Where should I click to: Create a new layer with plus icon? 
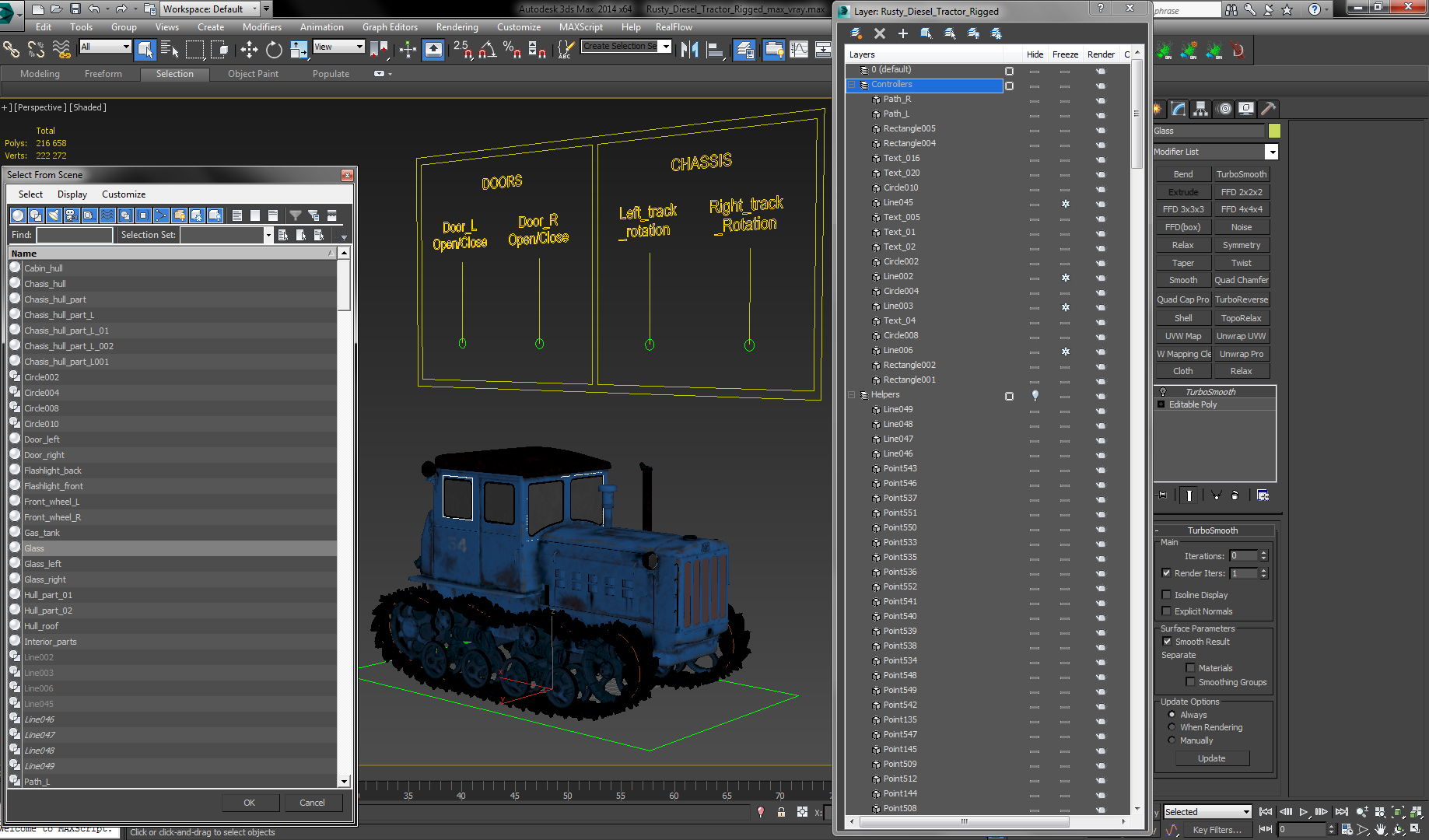[903, 33]
